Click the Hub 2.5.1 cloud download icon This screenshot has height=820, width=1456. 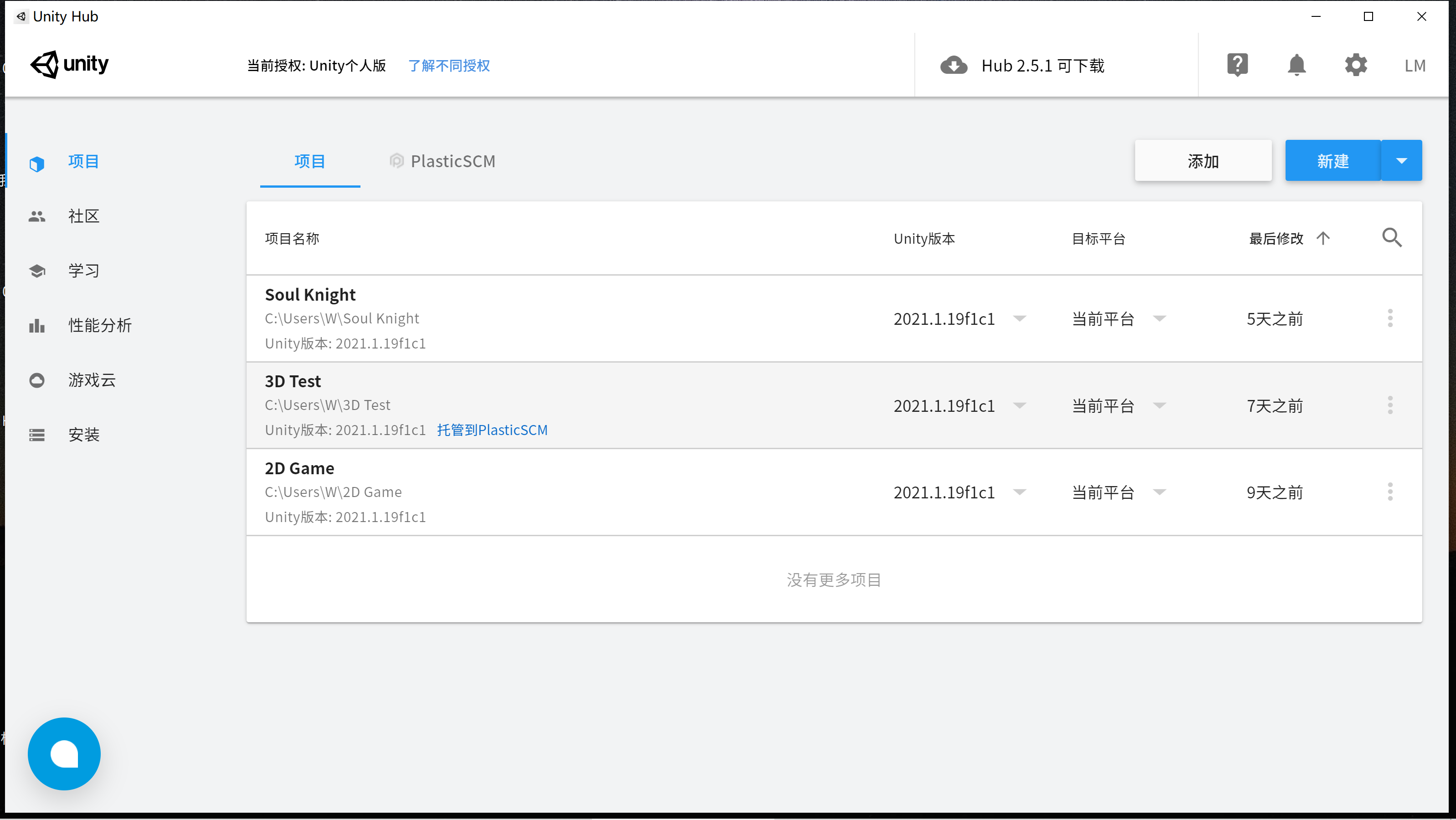[x=953, y=66]
